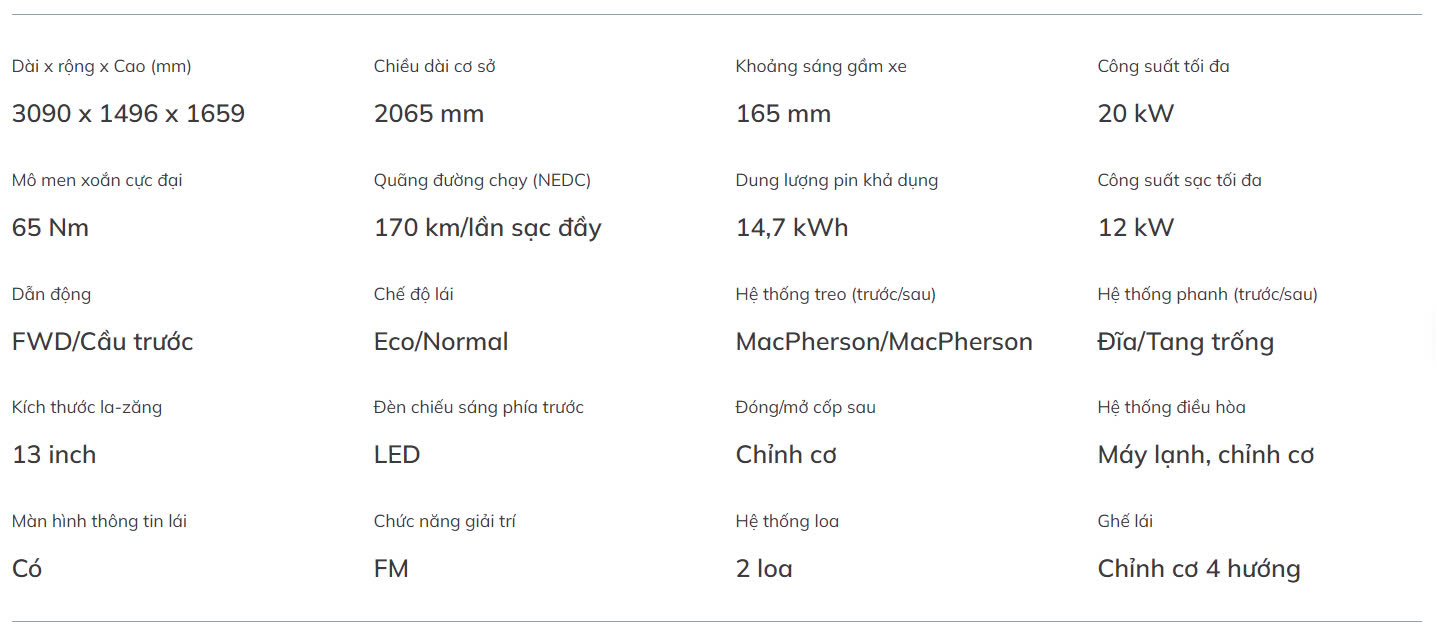Click the dimensions value 3090 x 1496 x 1659
1436x640 pixels.
pos(128,114)
